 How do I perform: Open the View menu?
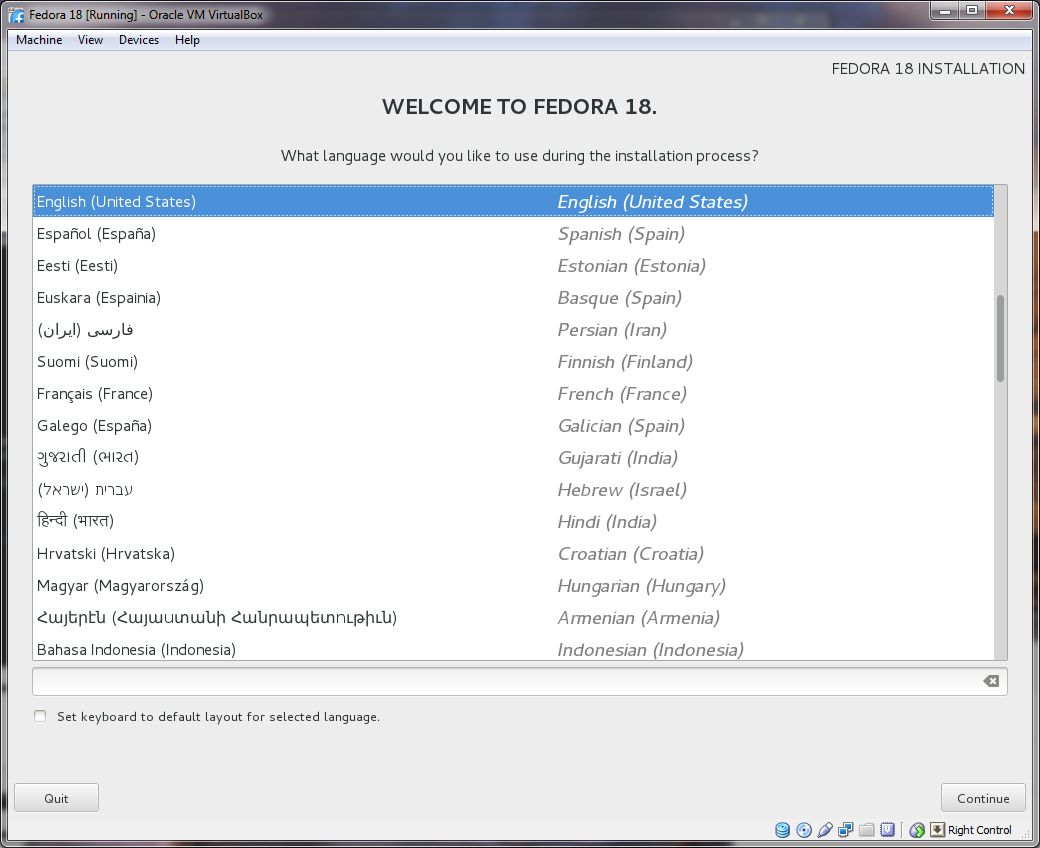90,40
